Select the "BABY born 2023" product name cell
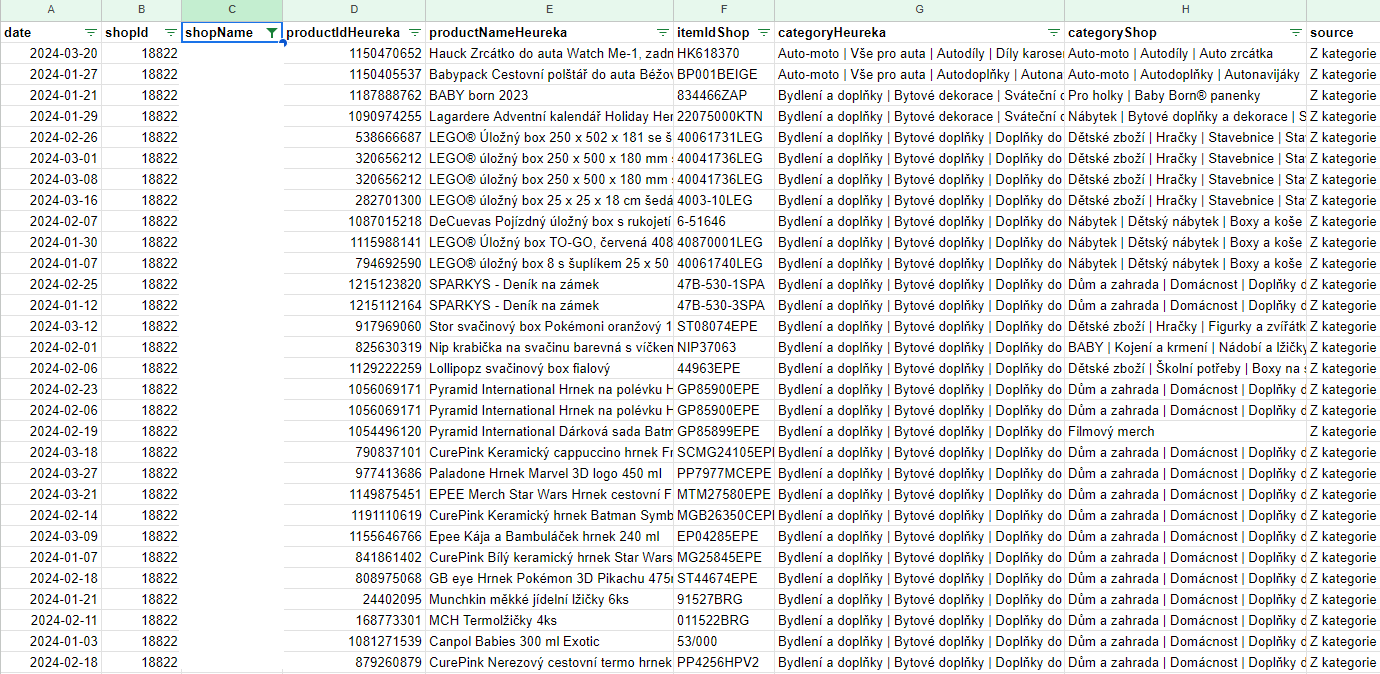 click(550, 96)
